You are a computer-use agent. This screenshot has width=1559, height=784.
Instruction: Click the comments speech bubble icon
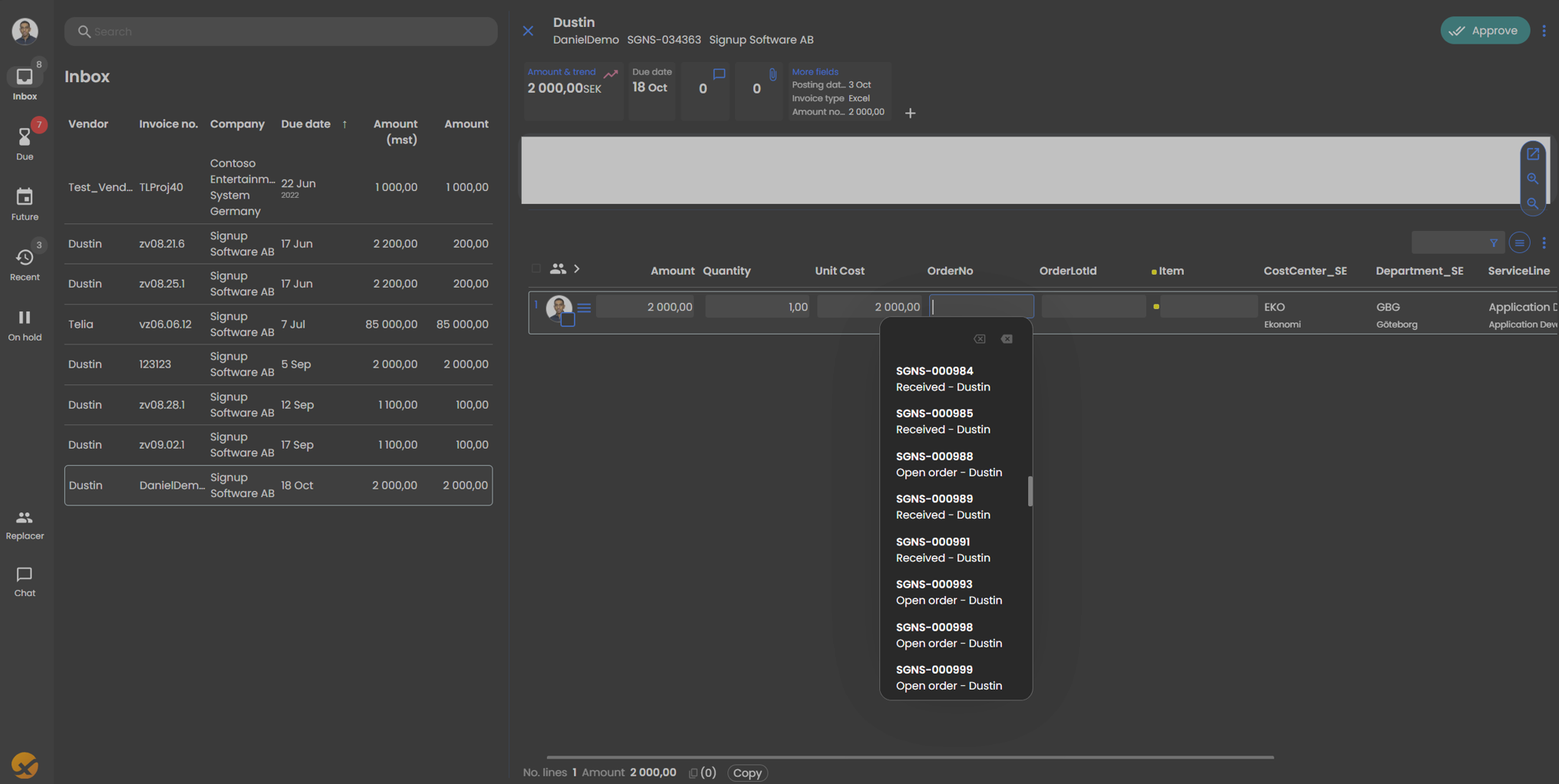pos(719,74)
